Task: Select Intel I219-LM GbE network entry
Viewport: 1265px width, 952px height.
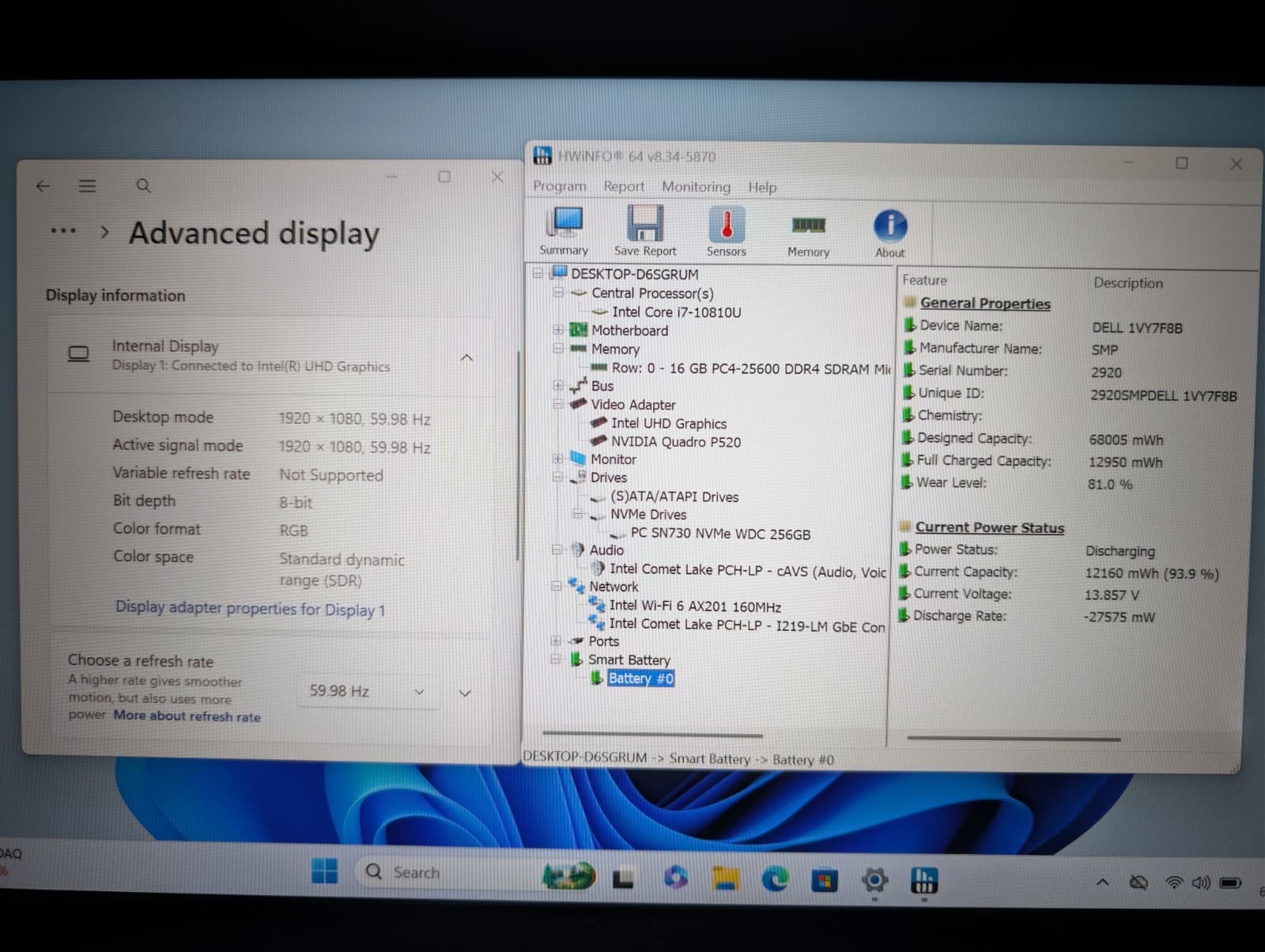Action: [747, 625]
